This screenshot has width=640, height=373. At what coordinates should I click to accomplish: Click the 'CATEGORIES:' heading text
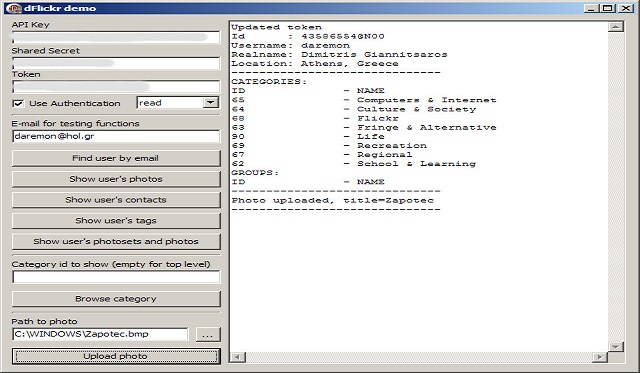tap(269, 82)
